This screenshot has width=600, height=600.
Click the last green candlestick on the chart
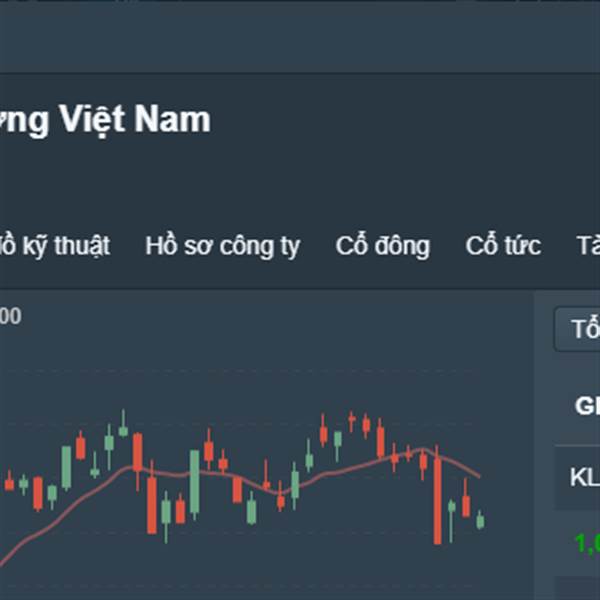pos(480,520)
